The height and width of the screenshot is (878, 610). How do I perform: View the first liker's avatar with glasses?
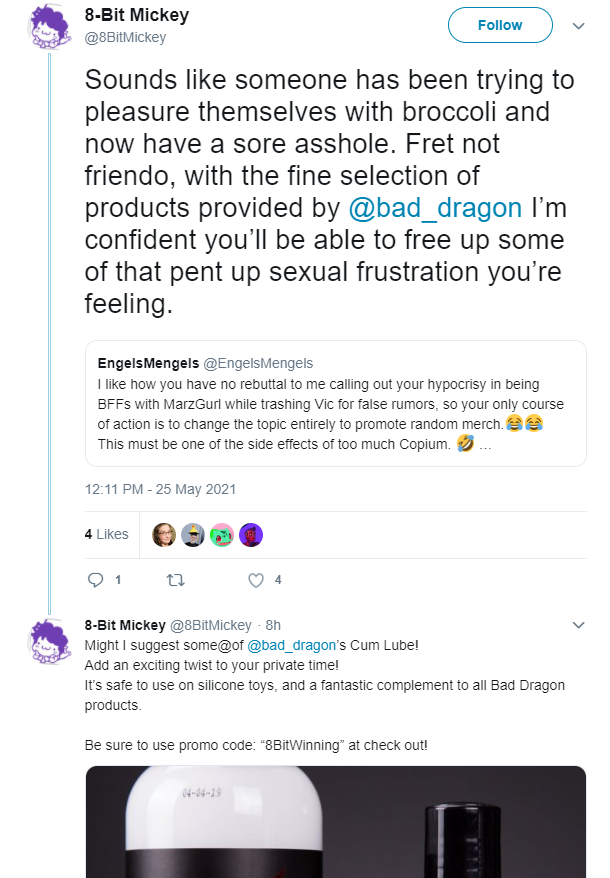[x=164, y=535]
